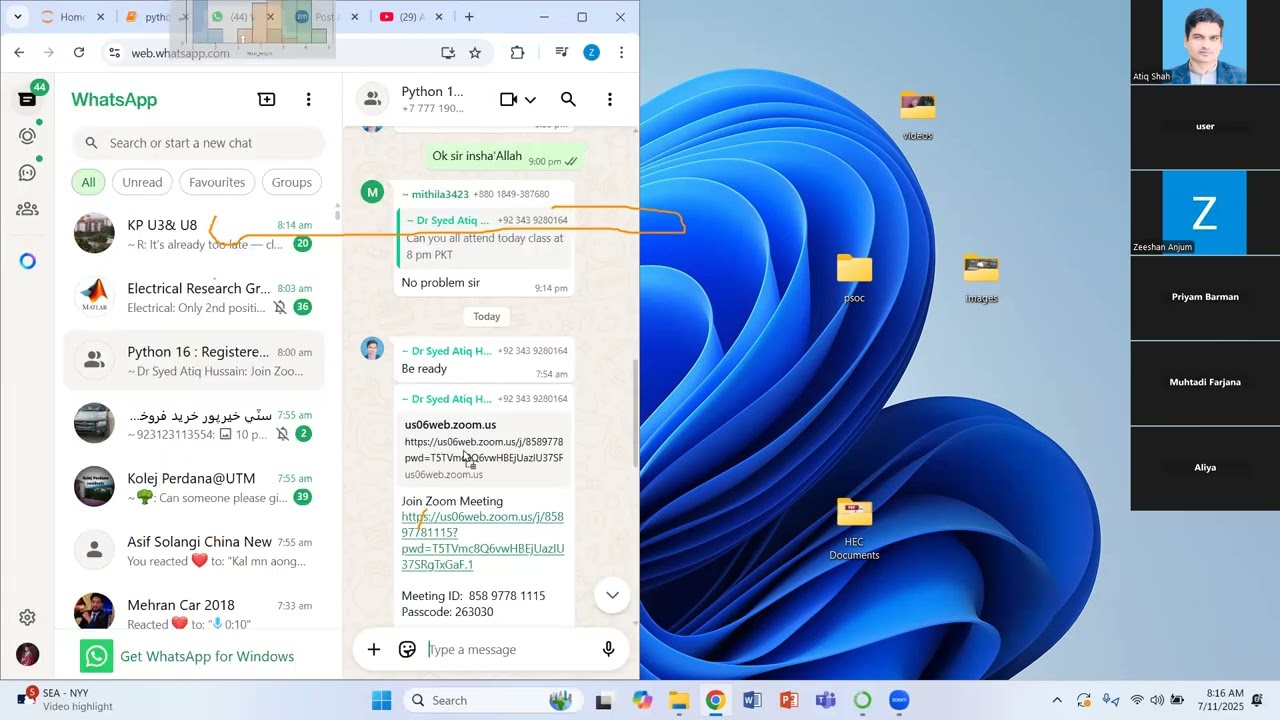Filter chats by Favourites
Viewport: 1280px width, 720px height.
point(217,182)
